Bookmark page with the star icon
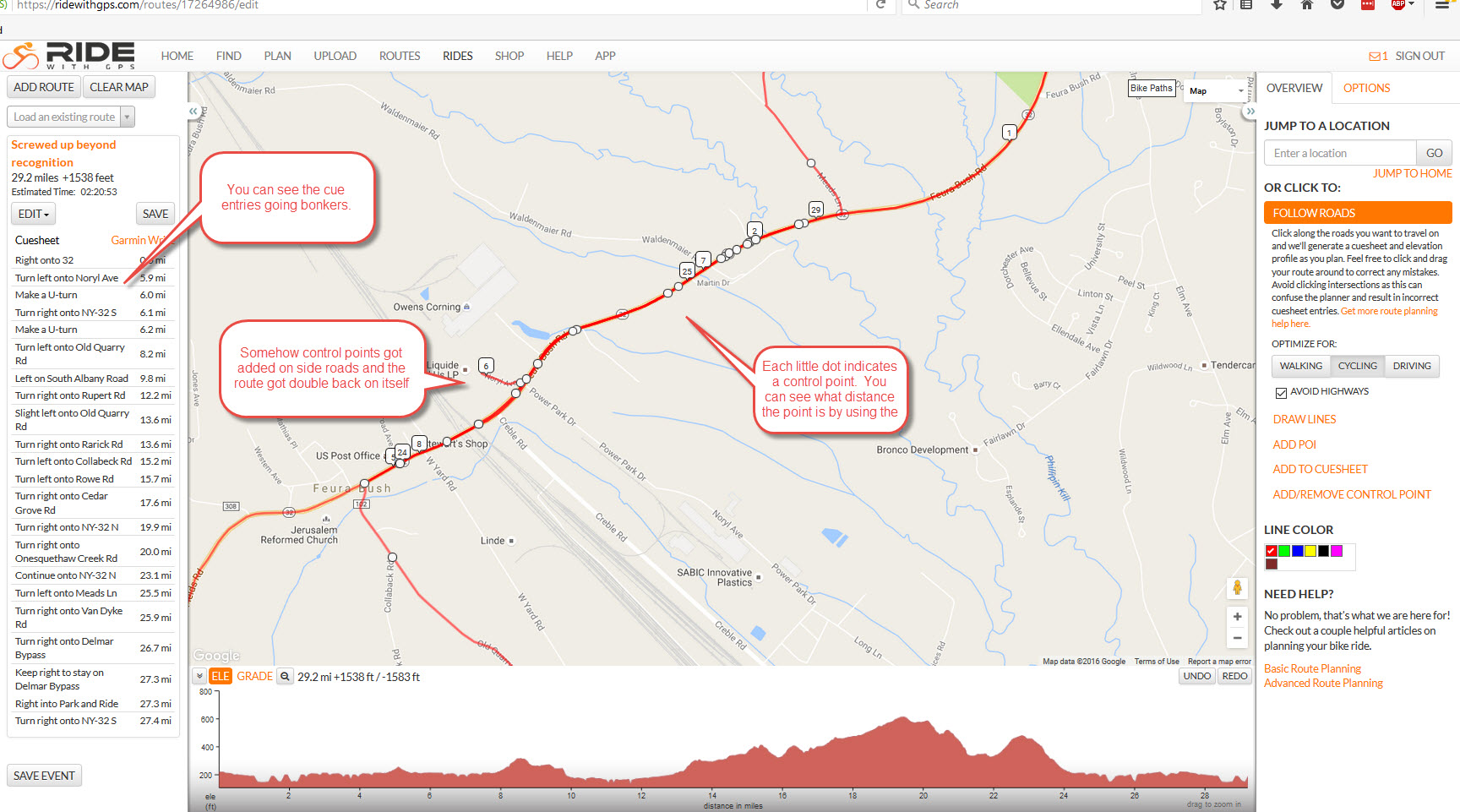Viewport: 1460px width, 812px height. pos(1219,5)
